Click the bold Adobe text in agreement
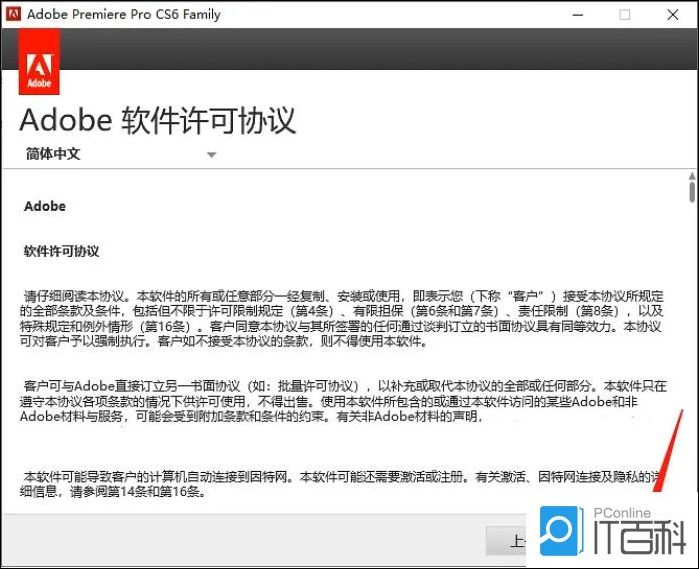 tap(45, 206)
